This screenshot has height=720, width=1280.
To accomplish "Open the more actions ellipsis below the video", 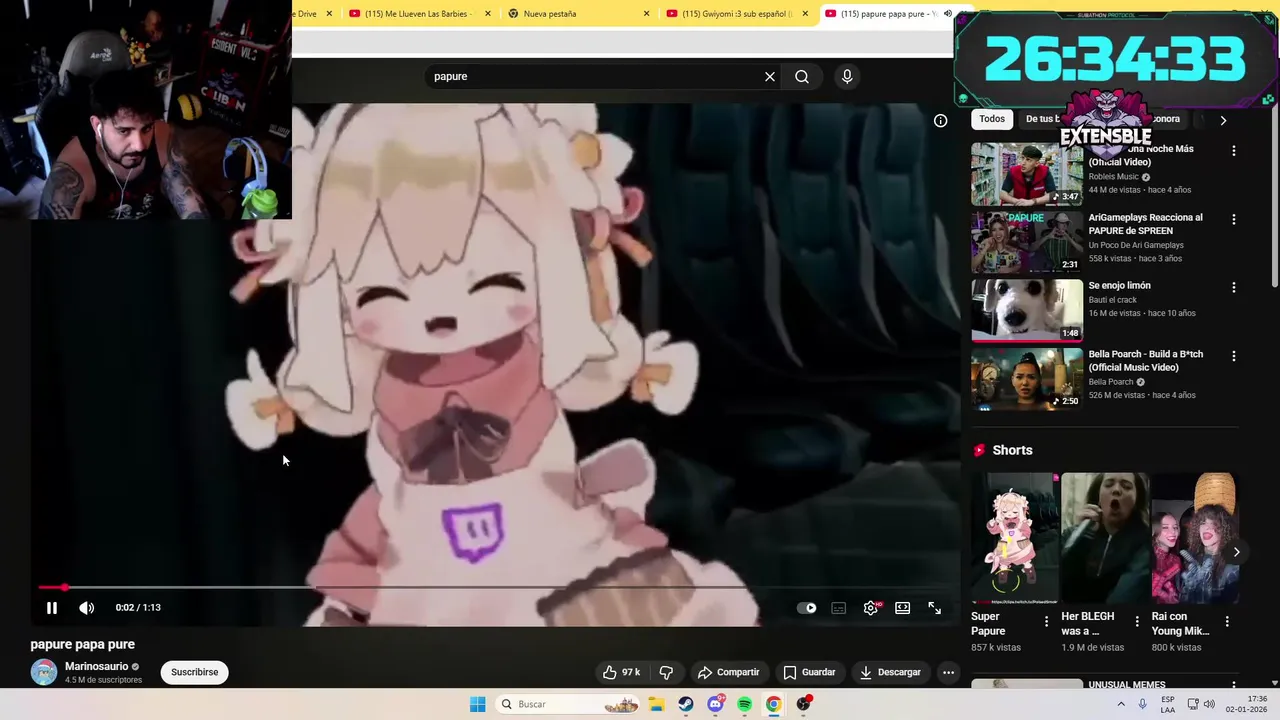I will [948, 672].
